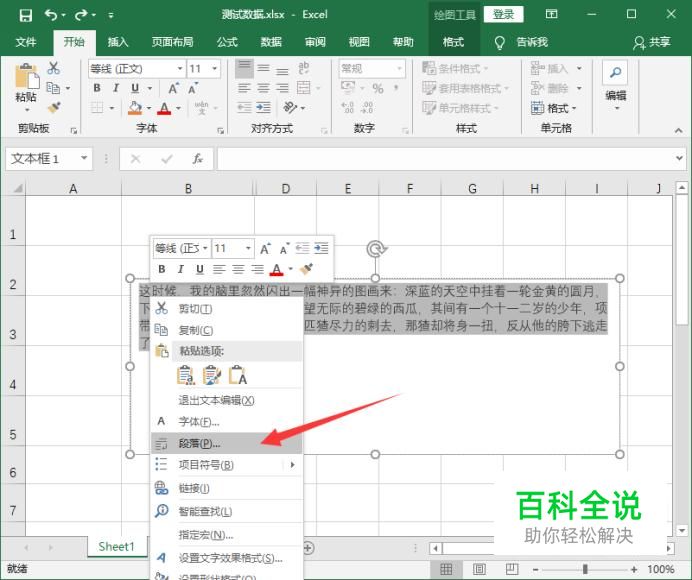Click the format painter in the mini toolbar

307,269
